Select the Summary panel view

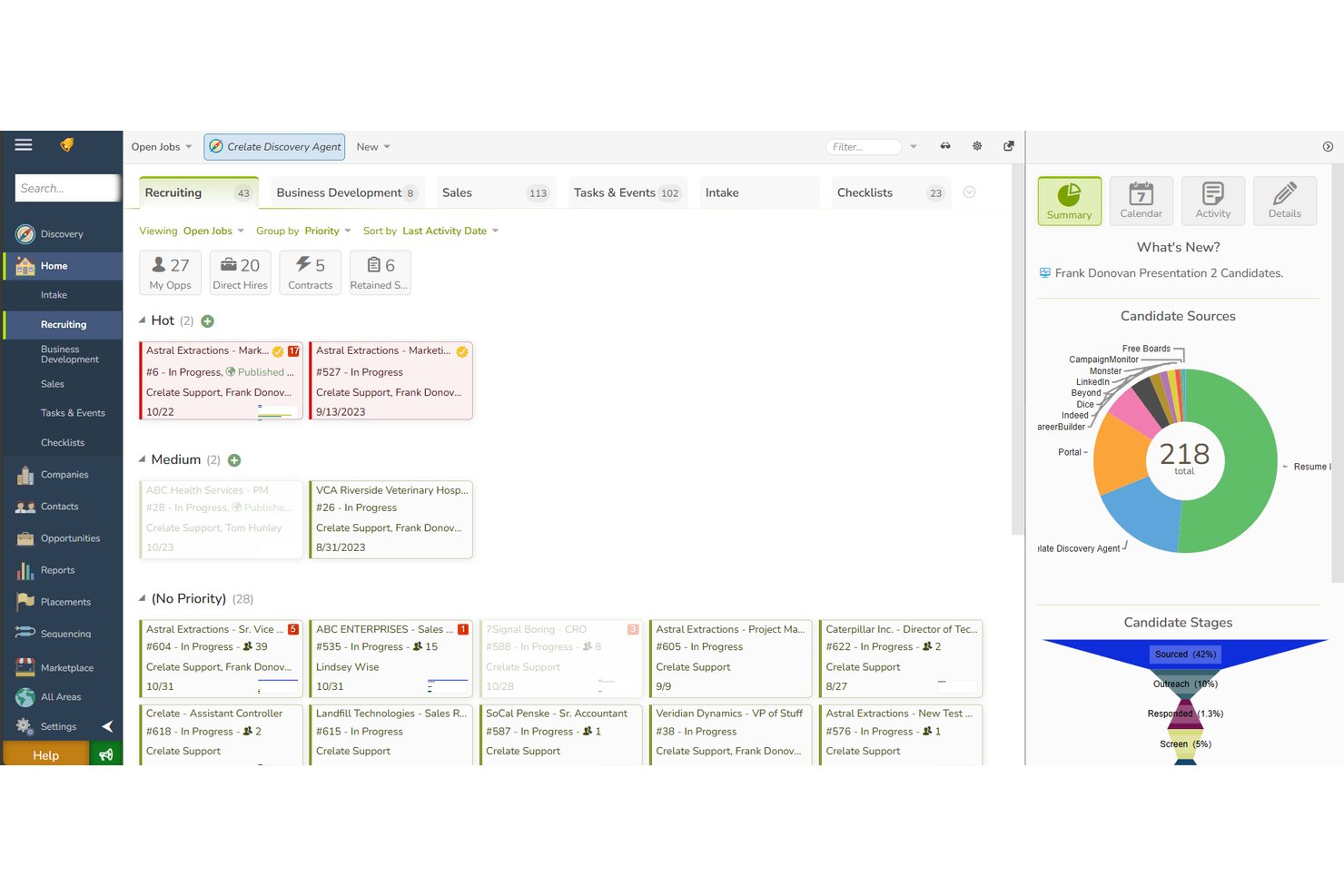pyautogui.click(x=1069, y=201)
